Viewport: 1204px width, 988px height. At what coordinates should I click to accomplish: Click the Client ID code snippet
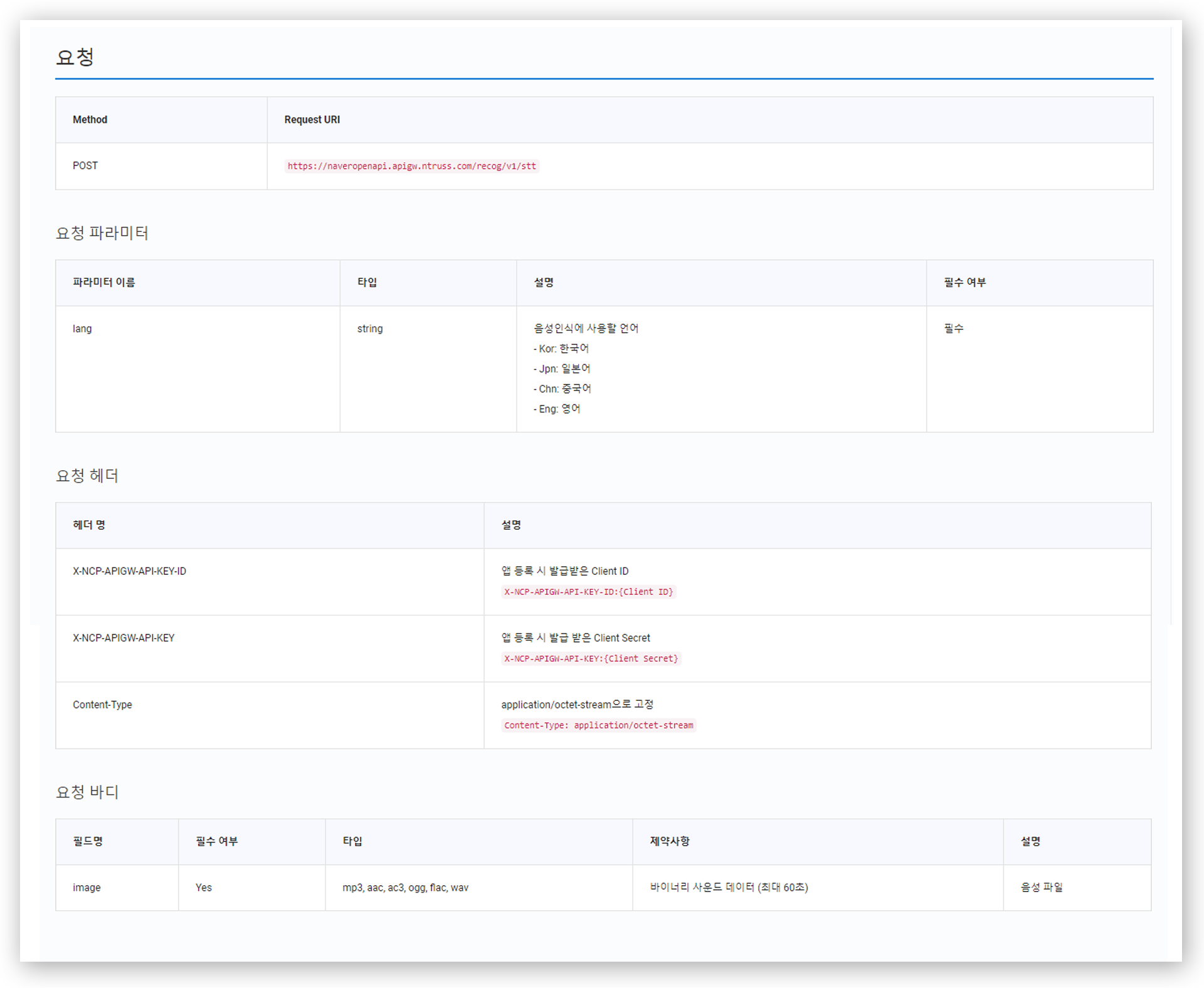(x=588, y=592)
